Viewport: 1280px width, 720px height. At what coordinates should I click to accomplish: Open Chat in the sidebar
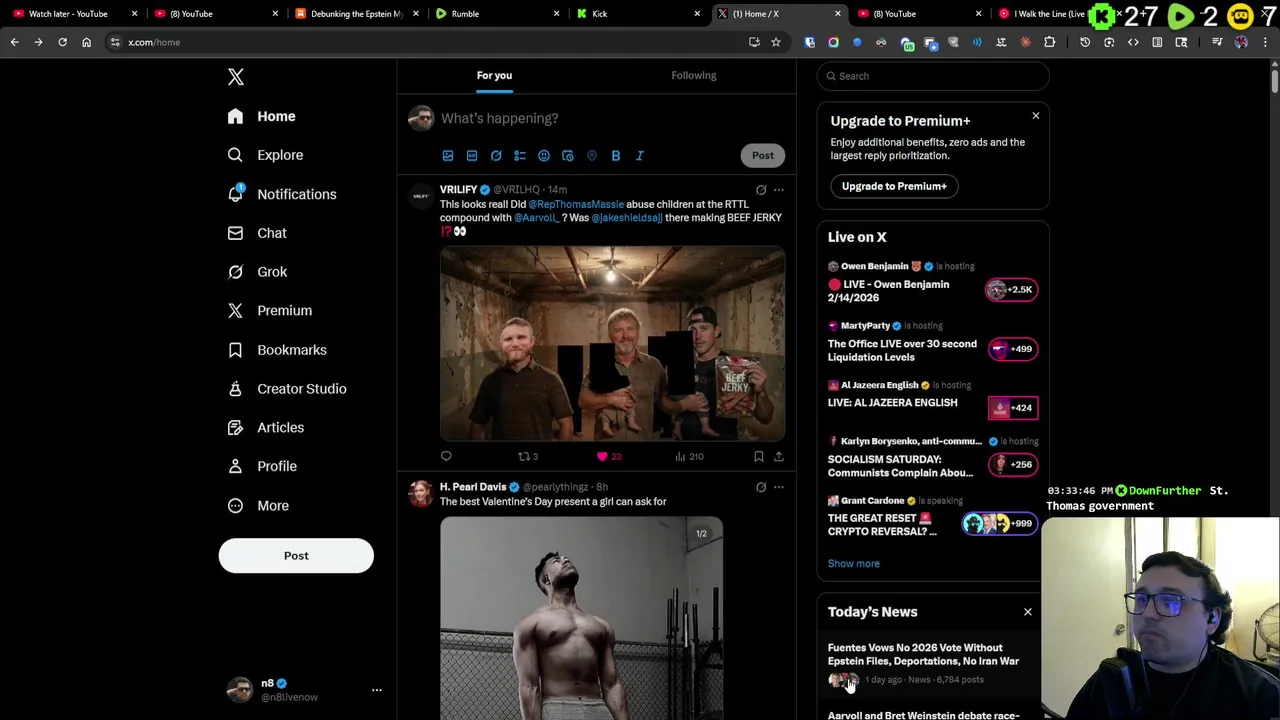pos(257,233)
